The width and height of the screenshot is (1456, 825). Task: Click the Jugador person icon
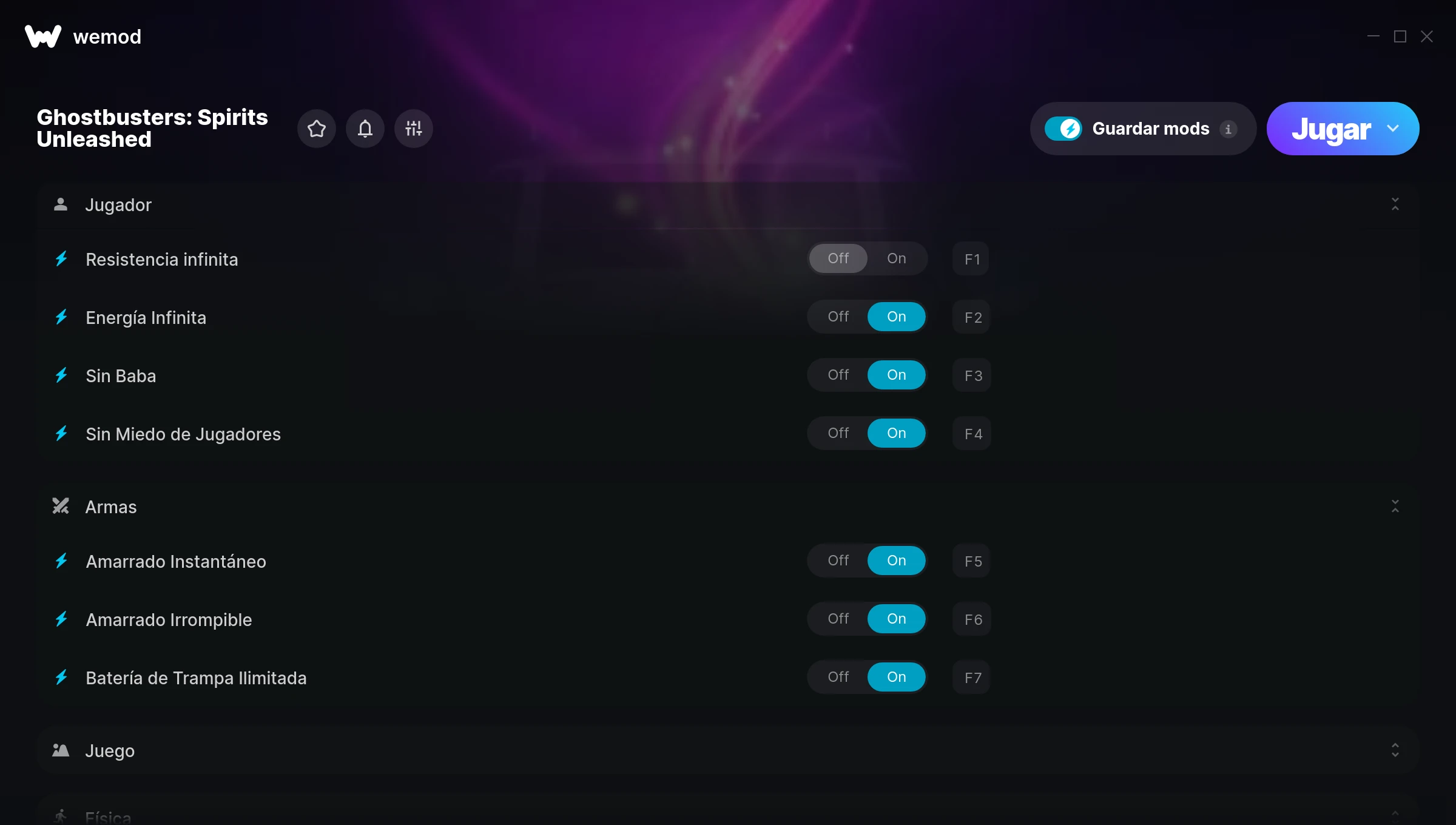pos(61,204)
